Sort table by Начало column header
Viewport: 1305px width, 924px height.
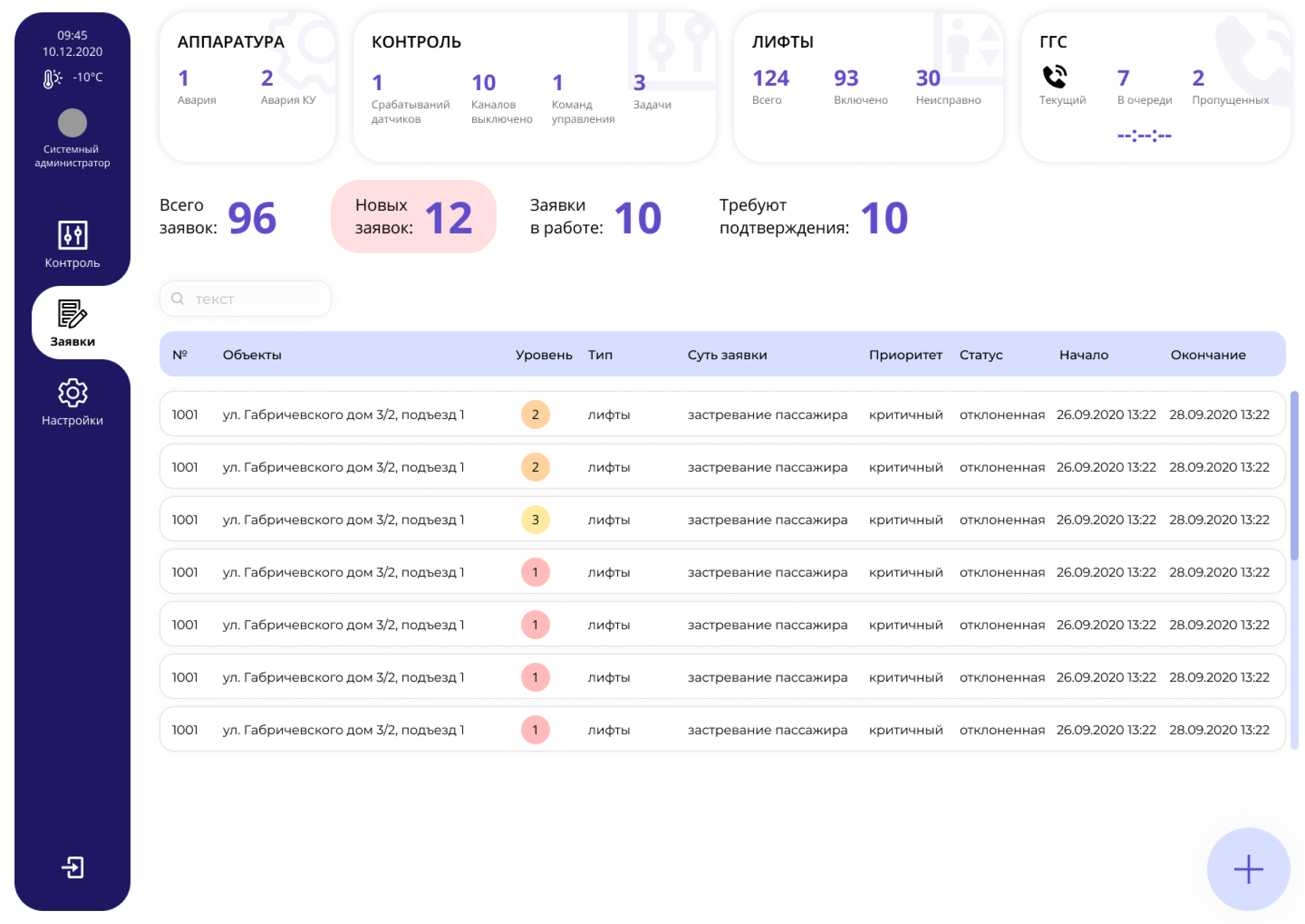point(1083,354)
